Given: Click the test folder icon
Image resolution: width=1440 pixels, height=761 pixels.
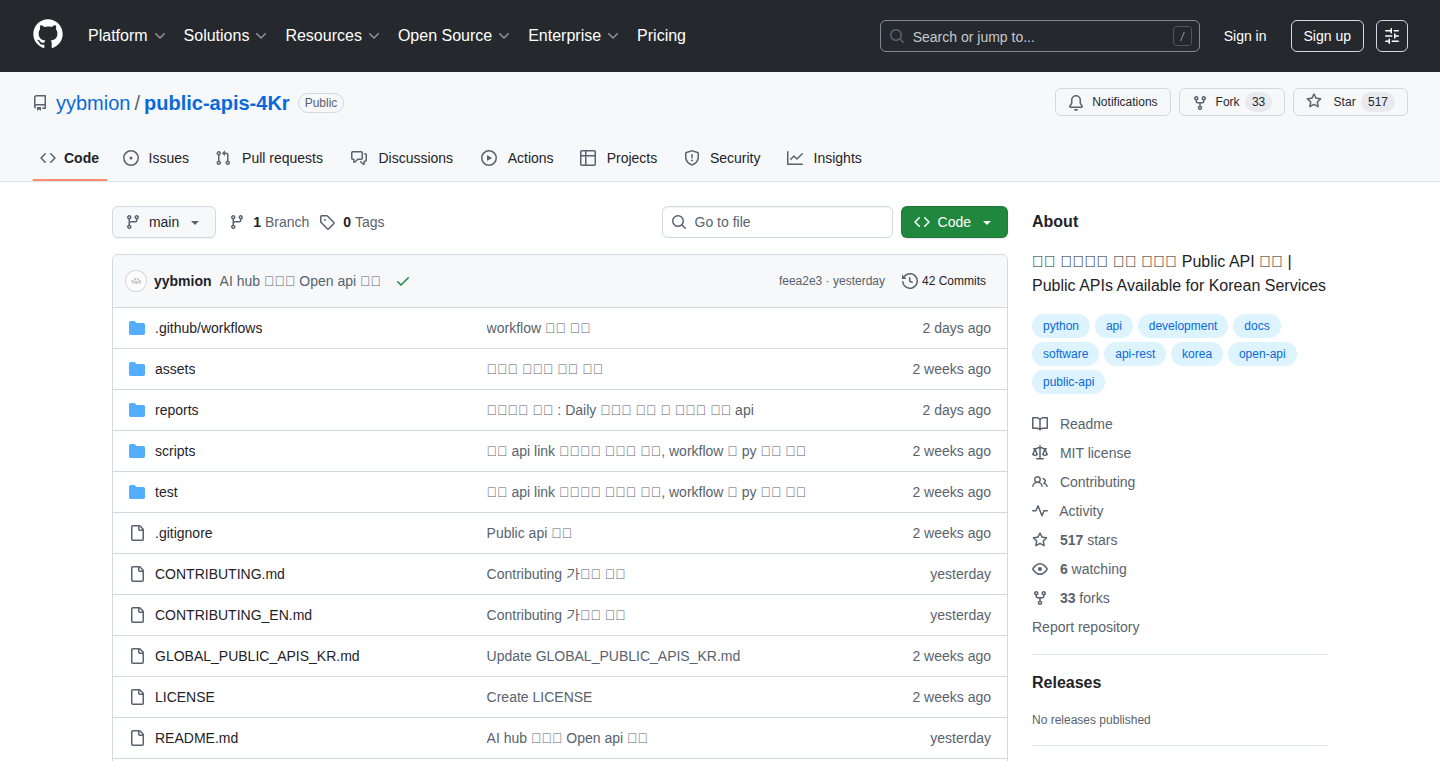Looking at the screenshot, I should [137, 492].
